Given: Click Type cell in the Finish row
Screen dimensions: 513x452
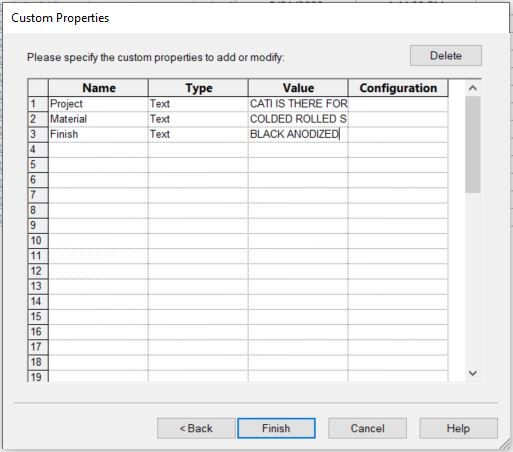Looking at the screenshot, I should point(198,134).
